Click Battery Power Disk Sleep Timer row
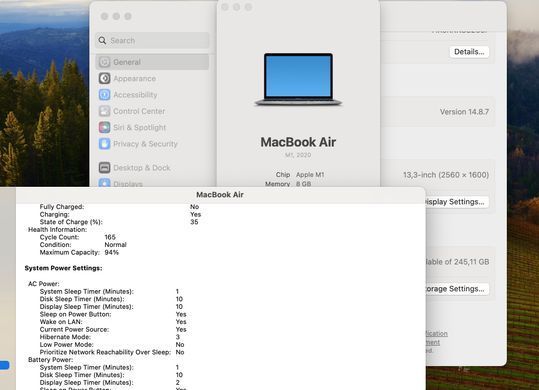This screenshot has height=390, width=539. [111, 375]
